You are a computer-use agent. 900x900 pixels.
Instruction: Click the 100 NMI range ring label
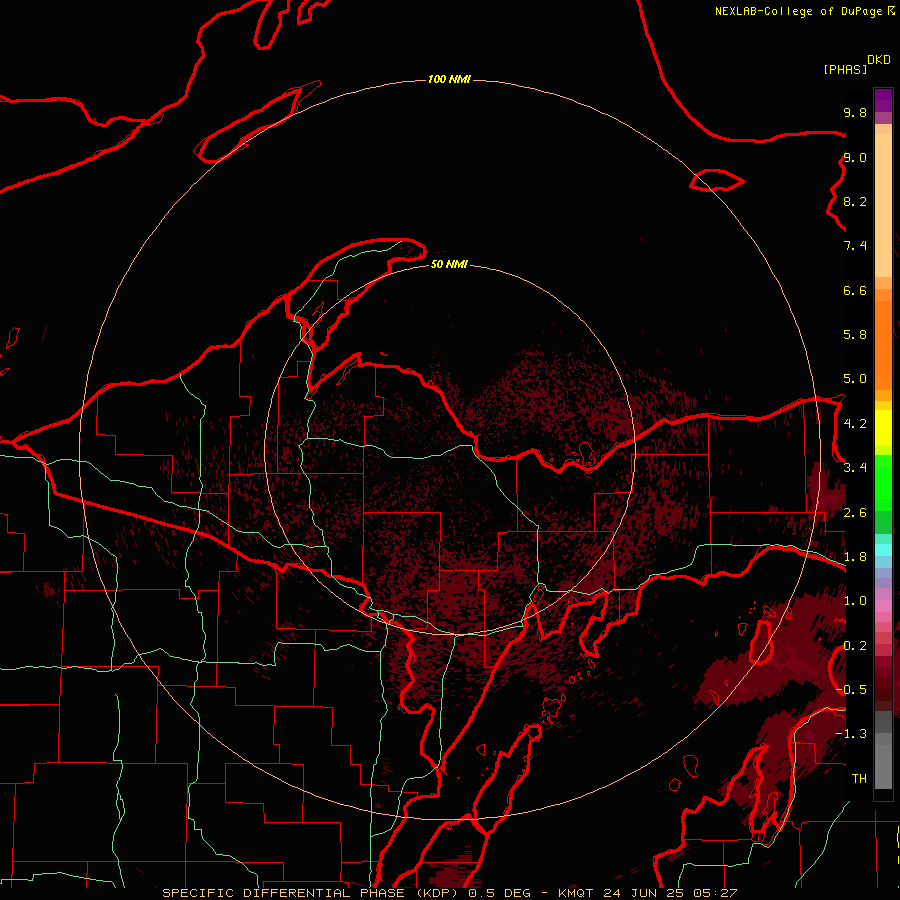(x=449, y=79)
